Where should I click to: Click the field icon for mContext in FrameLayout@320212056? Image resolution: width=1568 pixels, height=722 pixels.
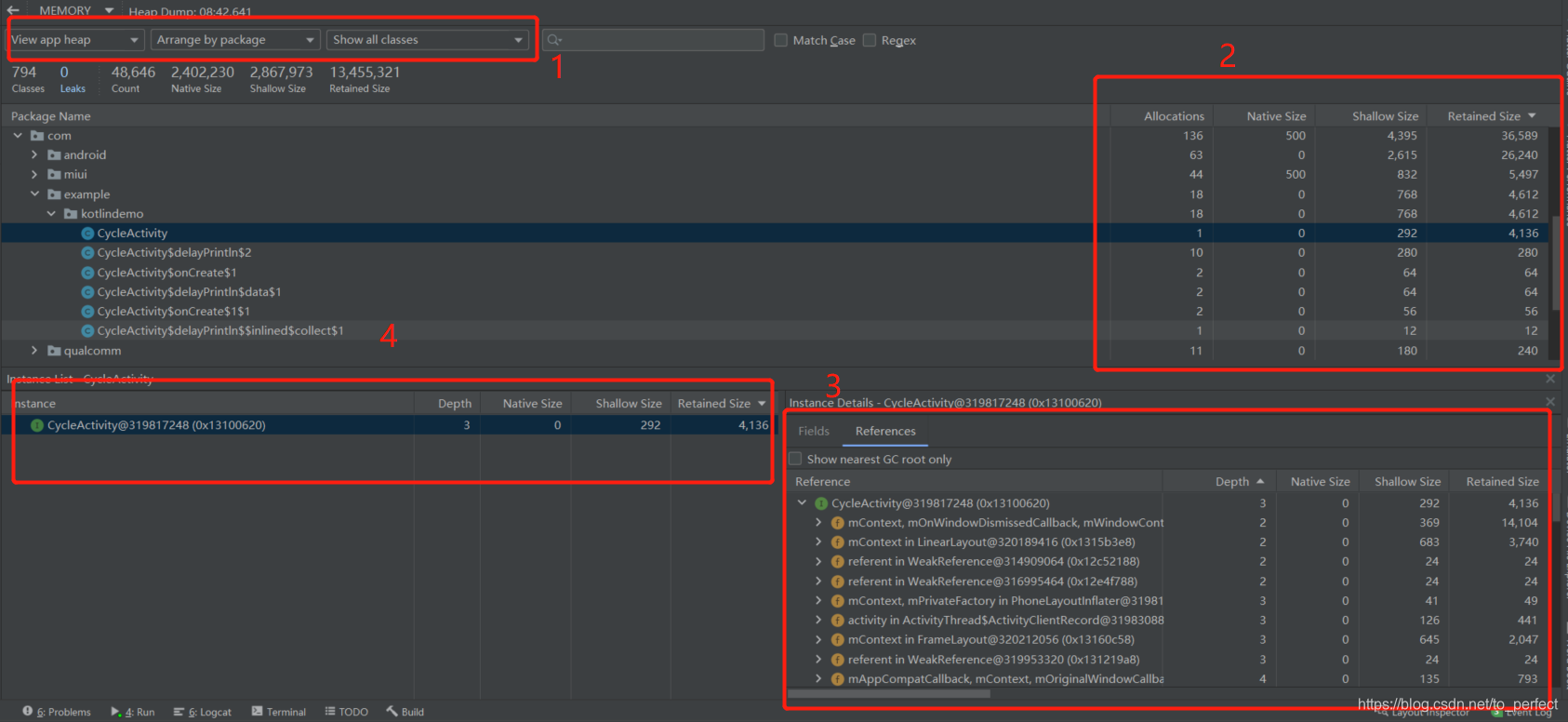coord(837,640)
